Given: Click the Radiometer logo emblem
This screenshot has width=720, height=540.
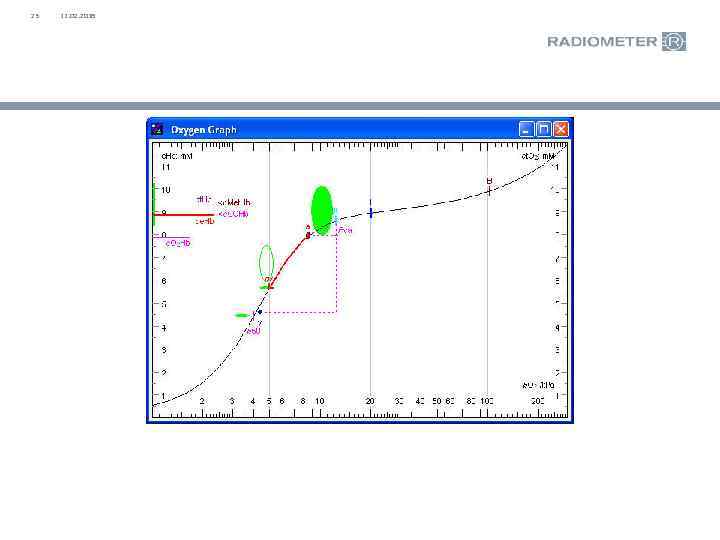Looking at the screenshot, I should pos(674,42).
